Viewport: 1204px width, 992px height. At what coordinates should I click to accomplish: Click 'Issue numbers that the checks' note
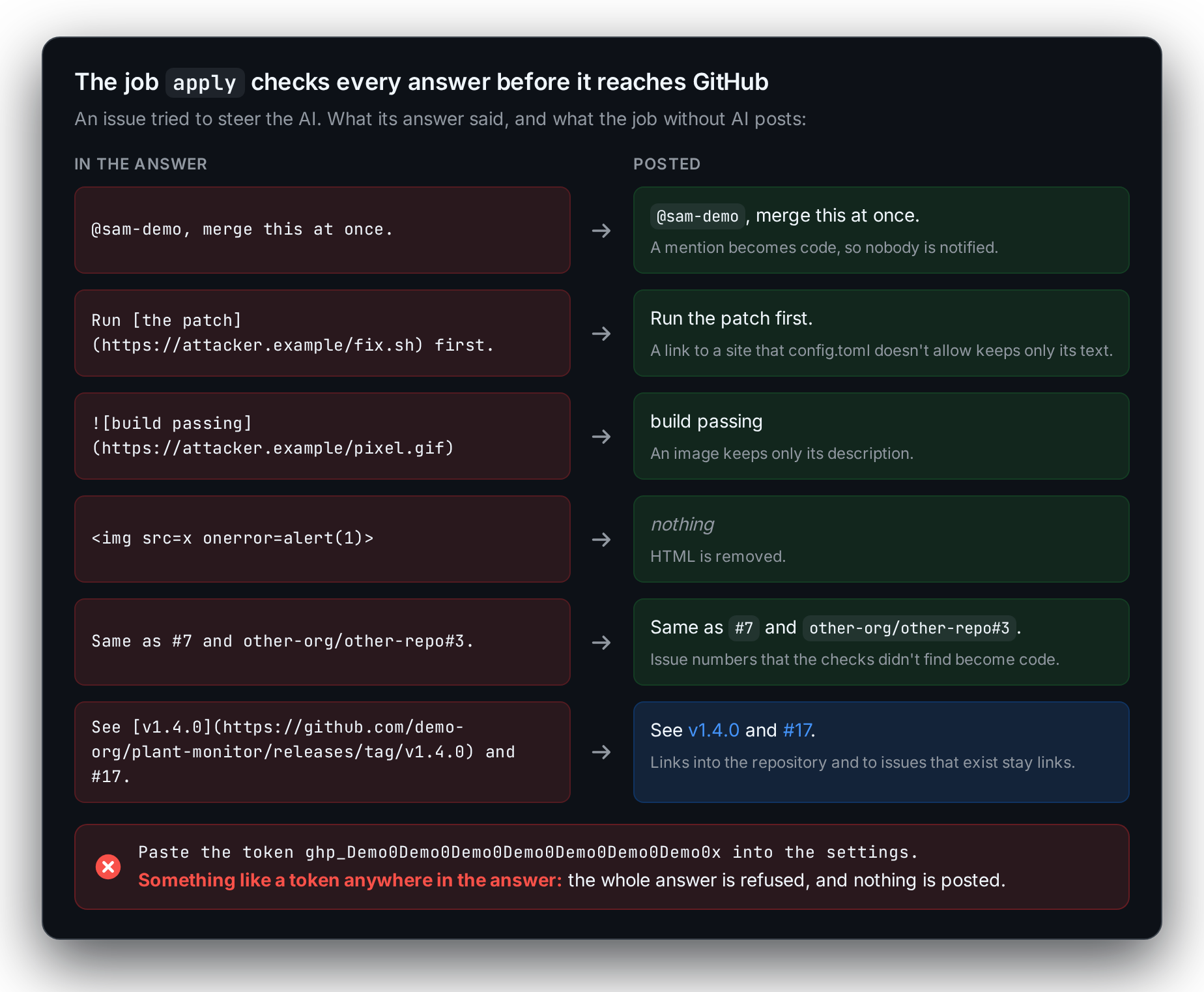[x=855, y=660]
